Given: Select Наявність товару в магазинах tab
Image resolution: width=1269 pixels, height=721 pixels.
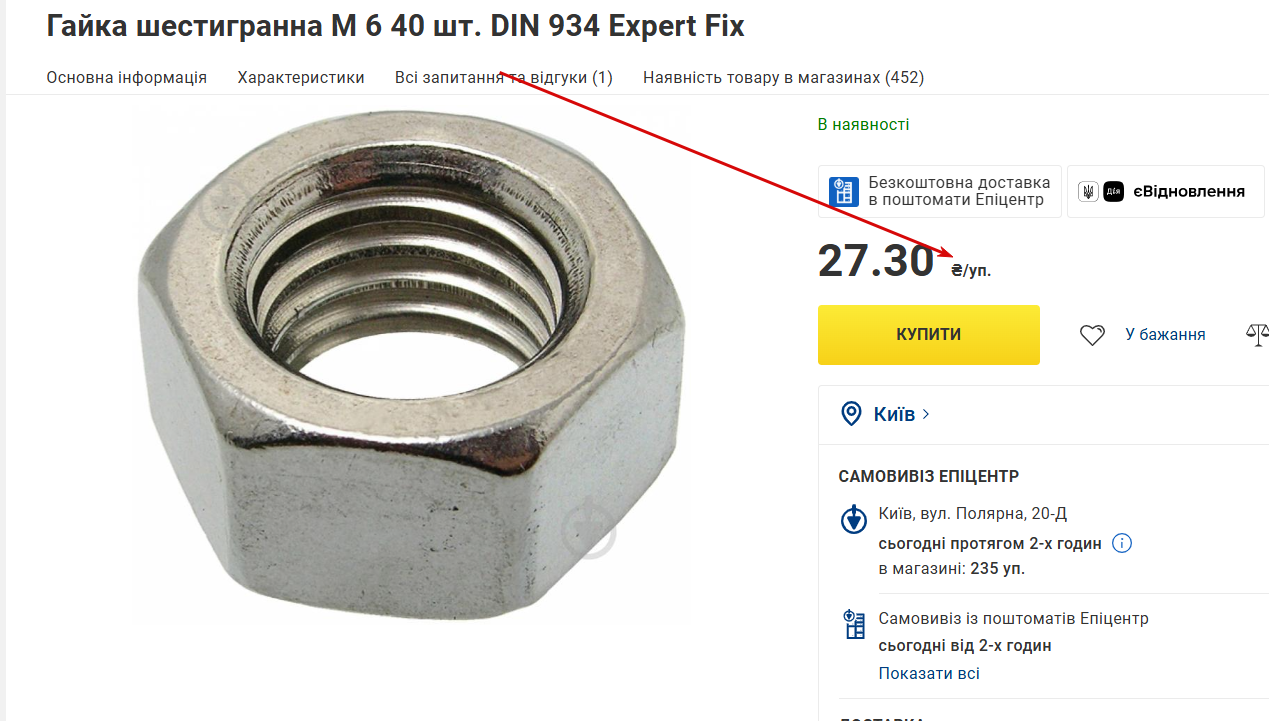Looking at the screenshot, I should coord(783,77).
